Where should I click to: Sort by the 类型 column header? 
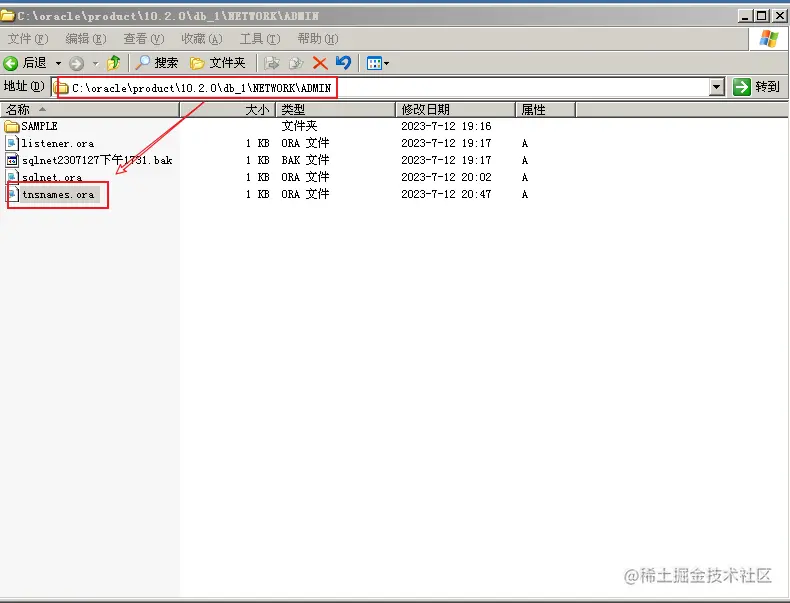[x=336, y=109]
